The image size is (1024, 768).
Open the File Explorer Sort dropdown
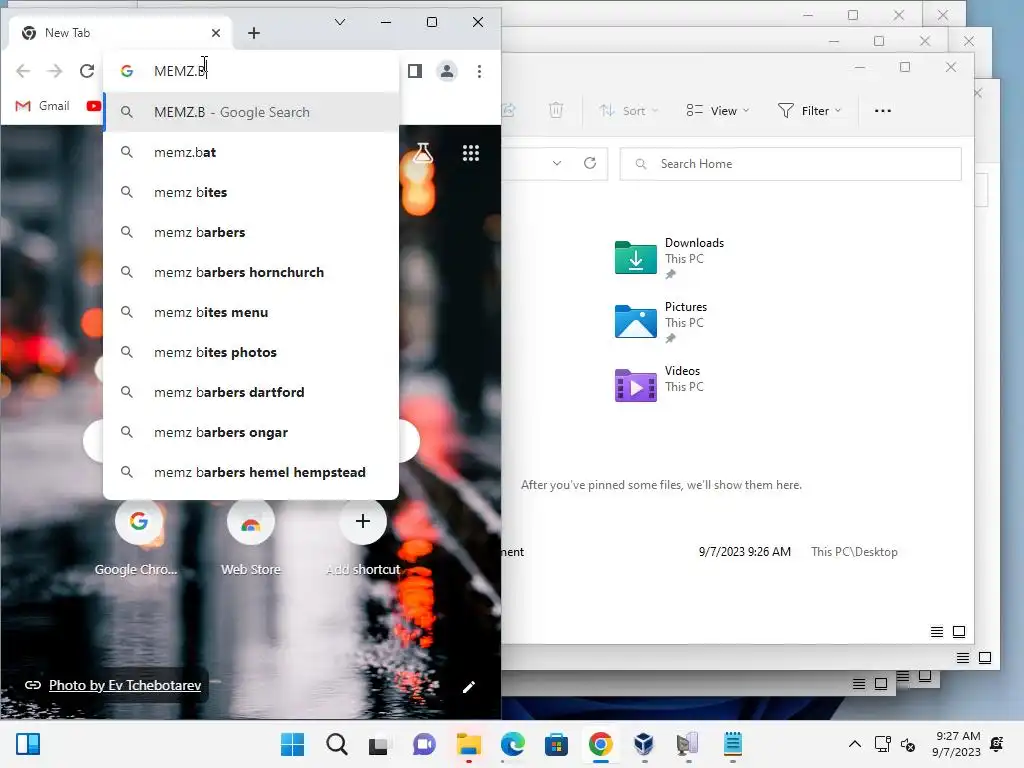point(628,111)
